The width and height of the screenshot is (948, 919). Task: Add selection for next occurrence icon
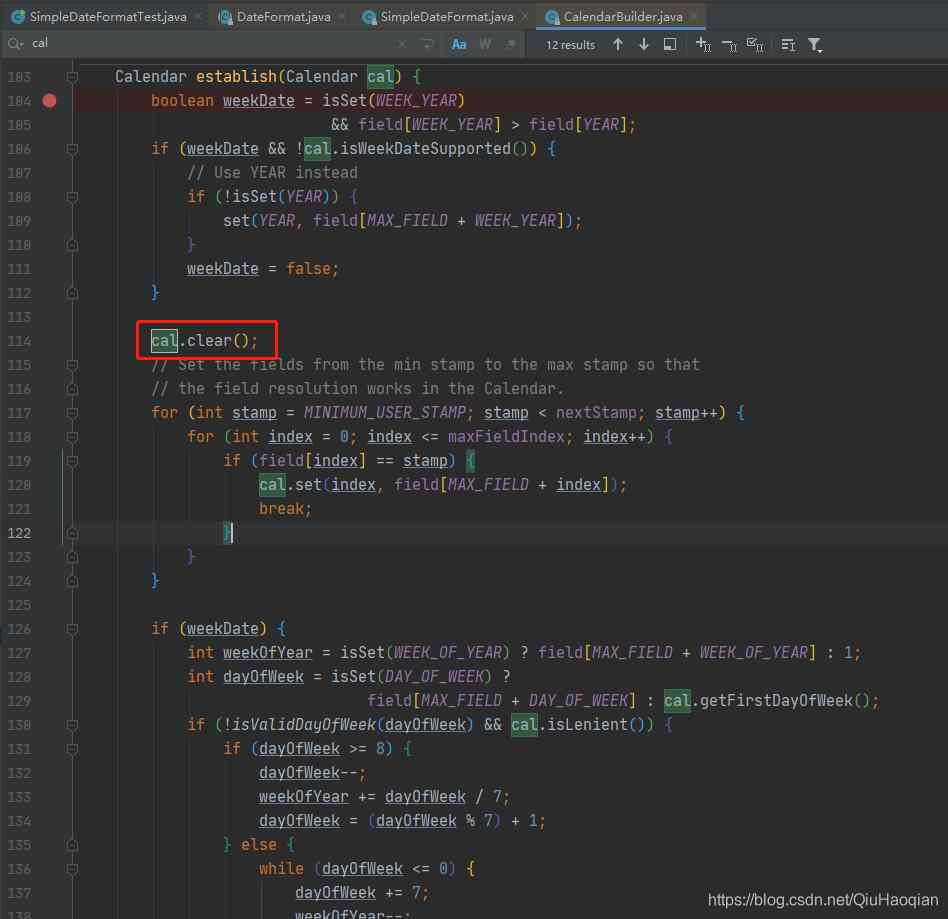pos(703,44)
